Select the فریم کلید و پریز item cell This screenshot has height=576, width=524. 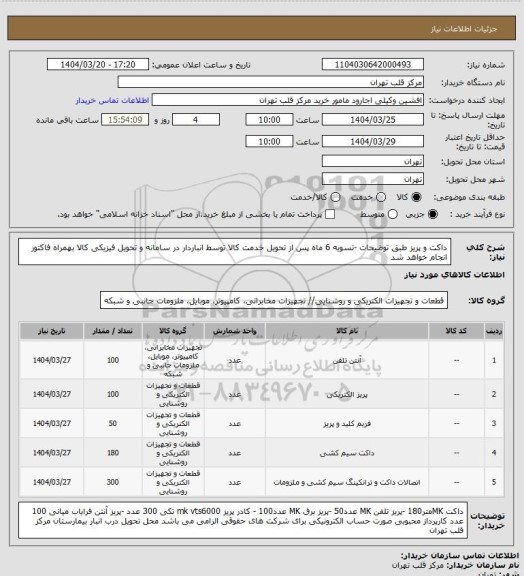coord(347,424)
